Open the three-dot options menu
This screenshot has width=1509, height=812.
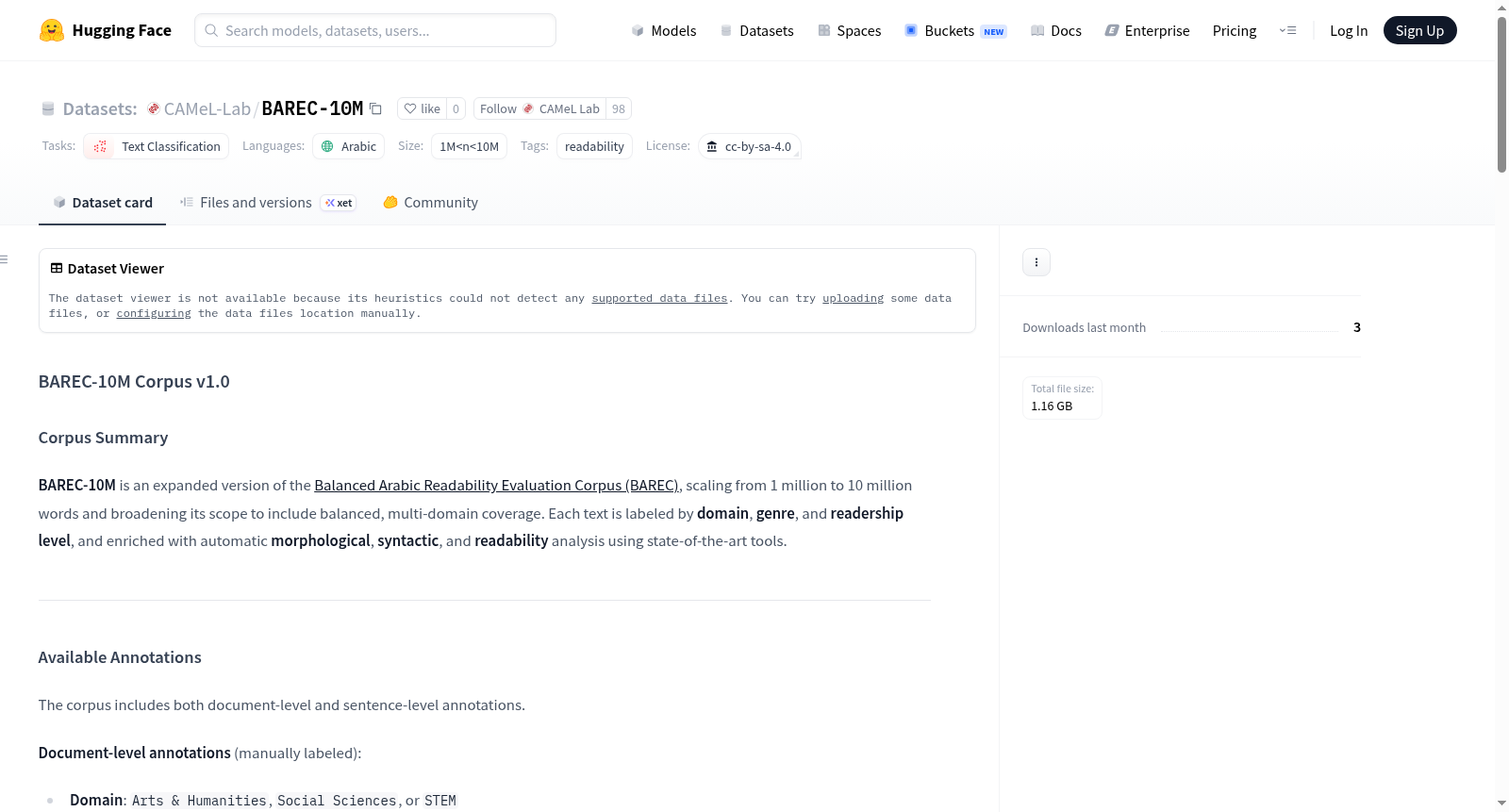1036,262
